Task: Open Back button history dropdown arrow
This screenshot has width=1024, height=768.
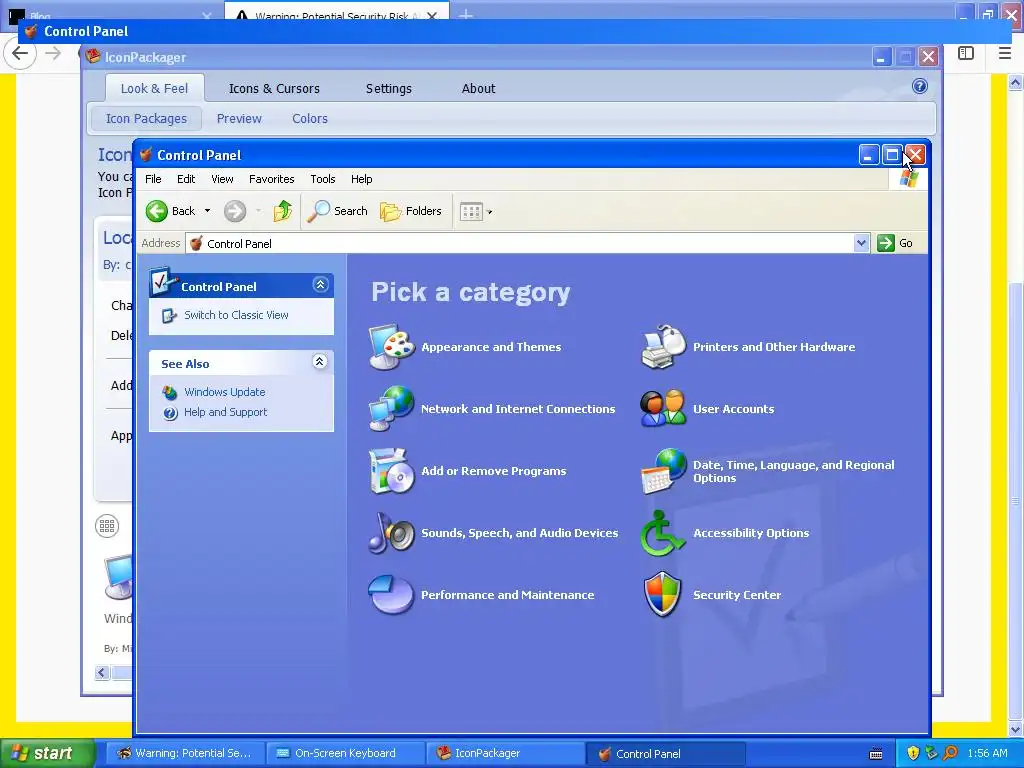Action: (207, 211)
